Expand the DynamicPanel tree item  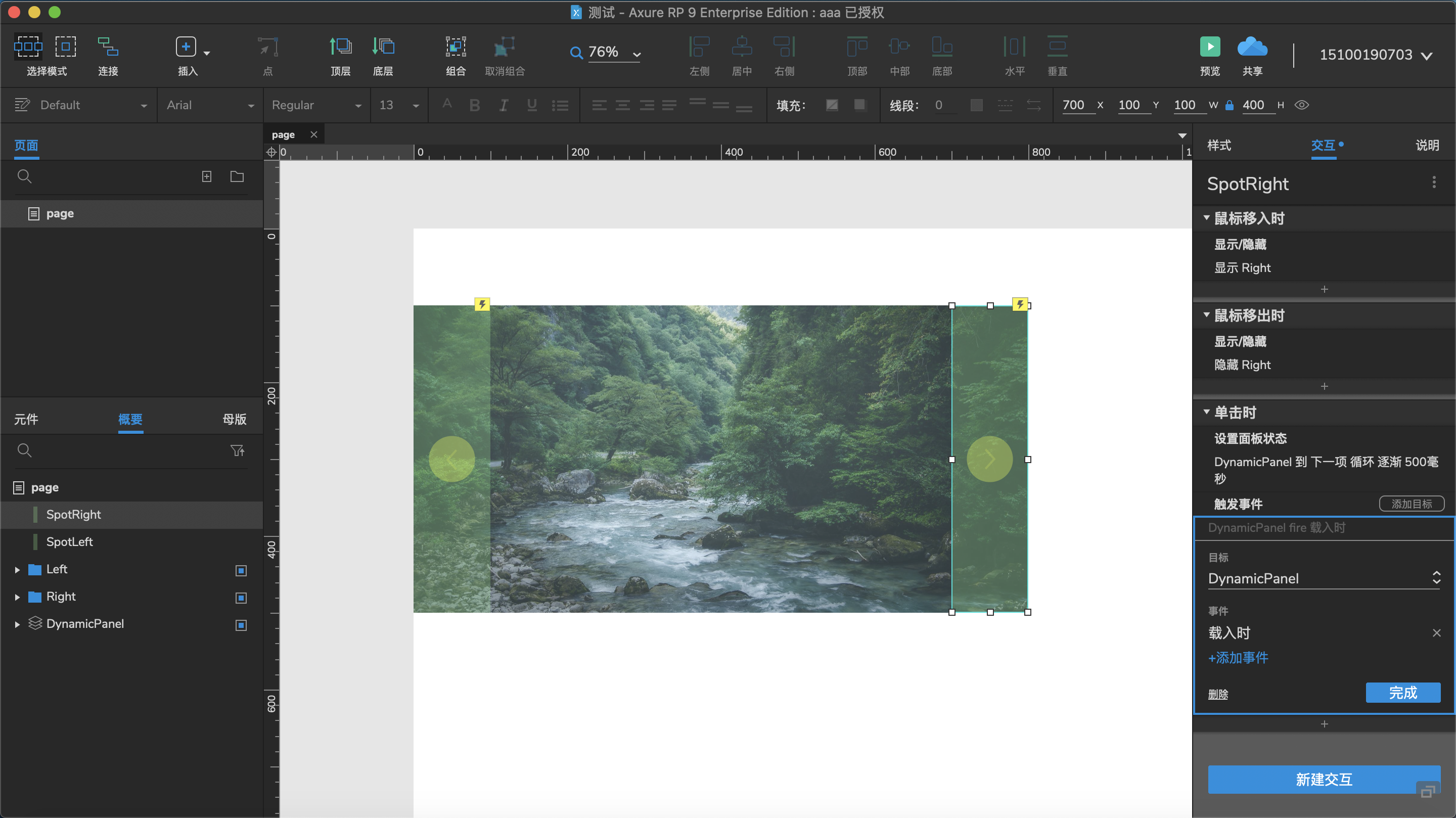click(17, 624)
